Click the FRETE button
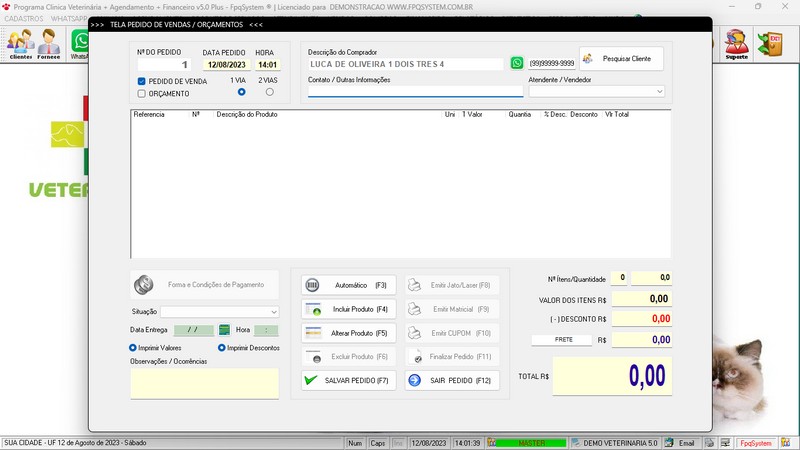This screenshot has width=800, height=450. pyautogui.click(x=561, y=340)
